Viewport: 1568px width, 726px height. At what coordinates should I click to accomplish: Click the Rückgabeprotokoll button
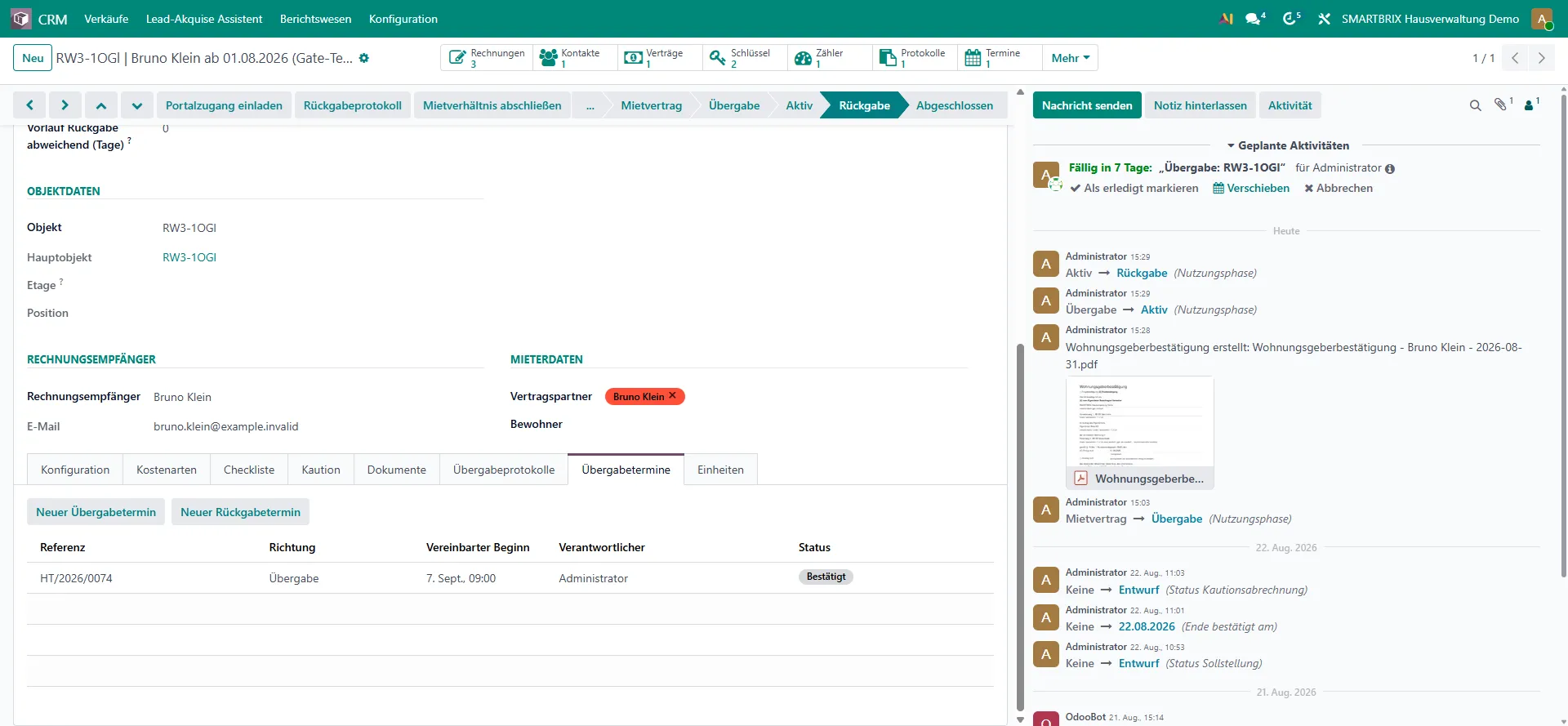353,105
